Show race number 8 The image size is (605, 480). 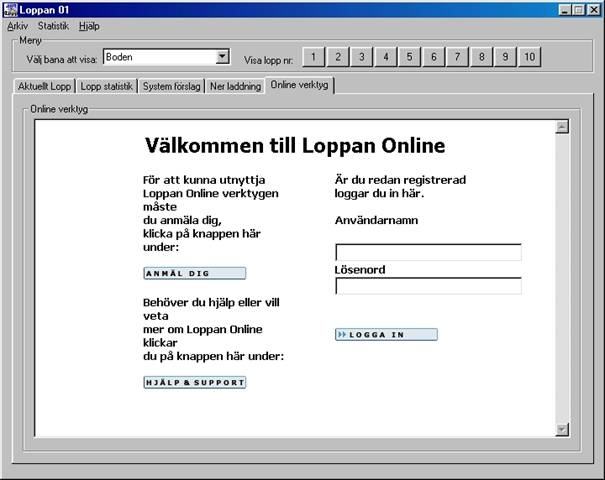pyautogui.click(x=481, y=57)
